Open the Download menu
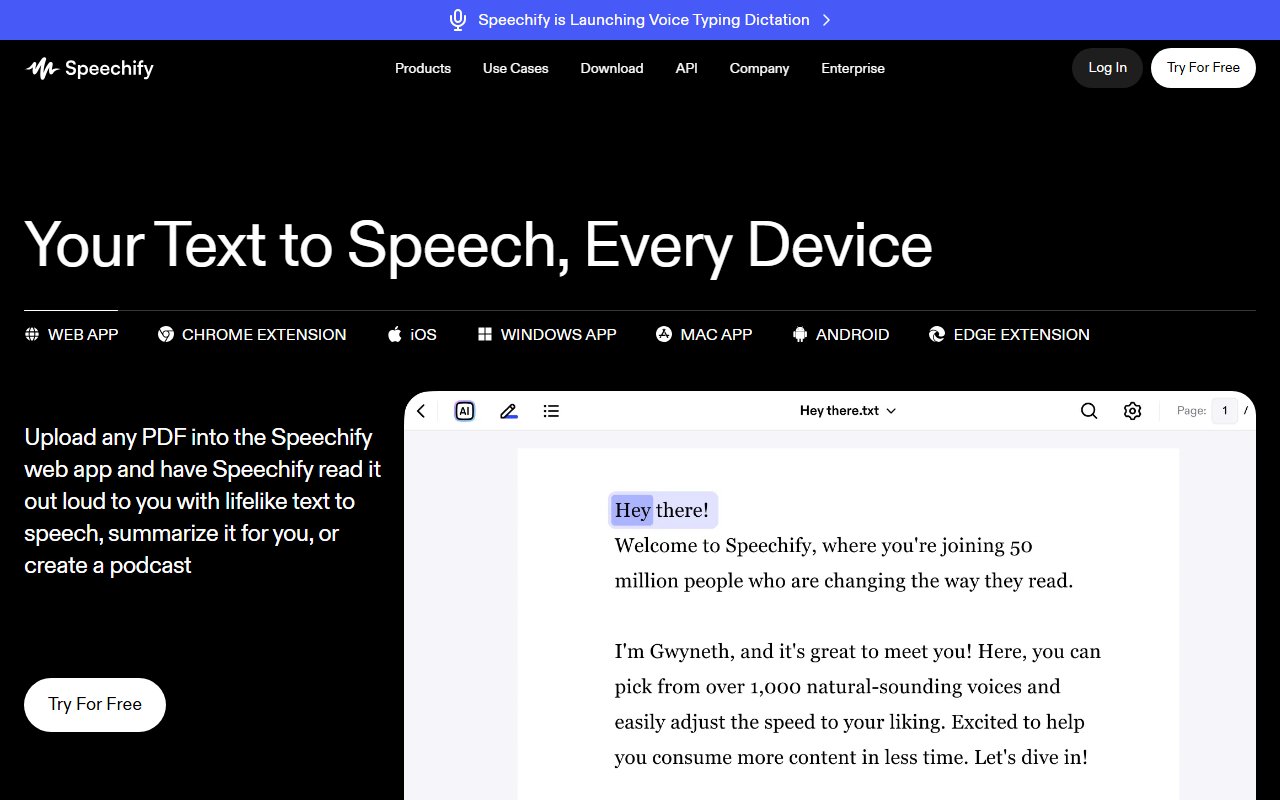Image resolution: width=1280 pixels, height=800 pixels. coord(612,68)
